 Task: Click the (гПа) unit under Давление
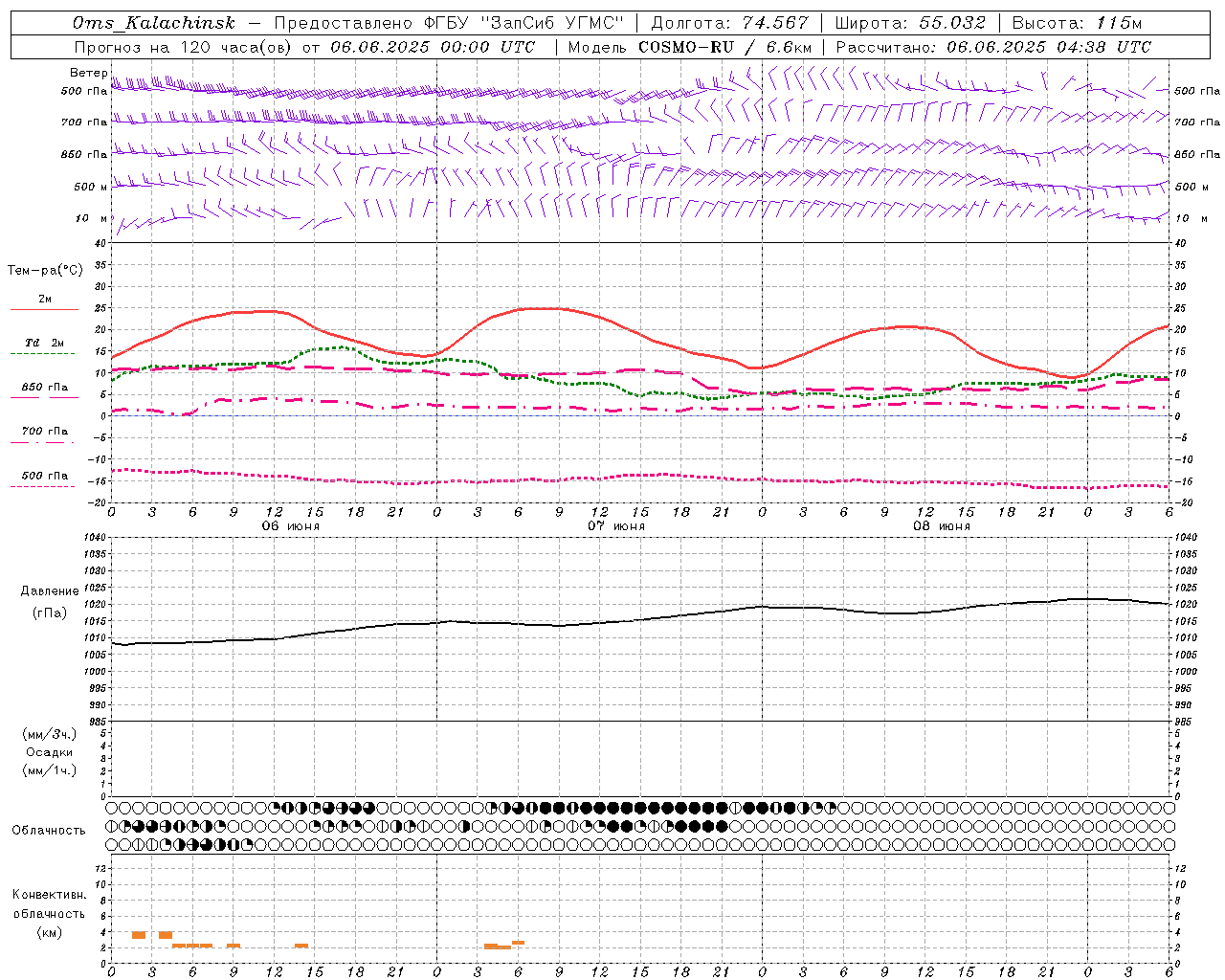pyautogui.click(x=50, y=612)
